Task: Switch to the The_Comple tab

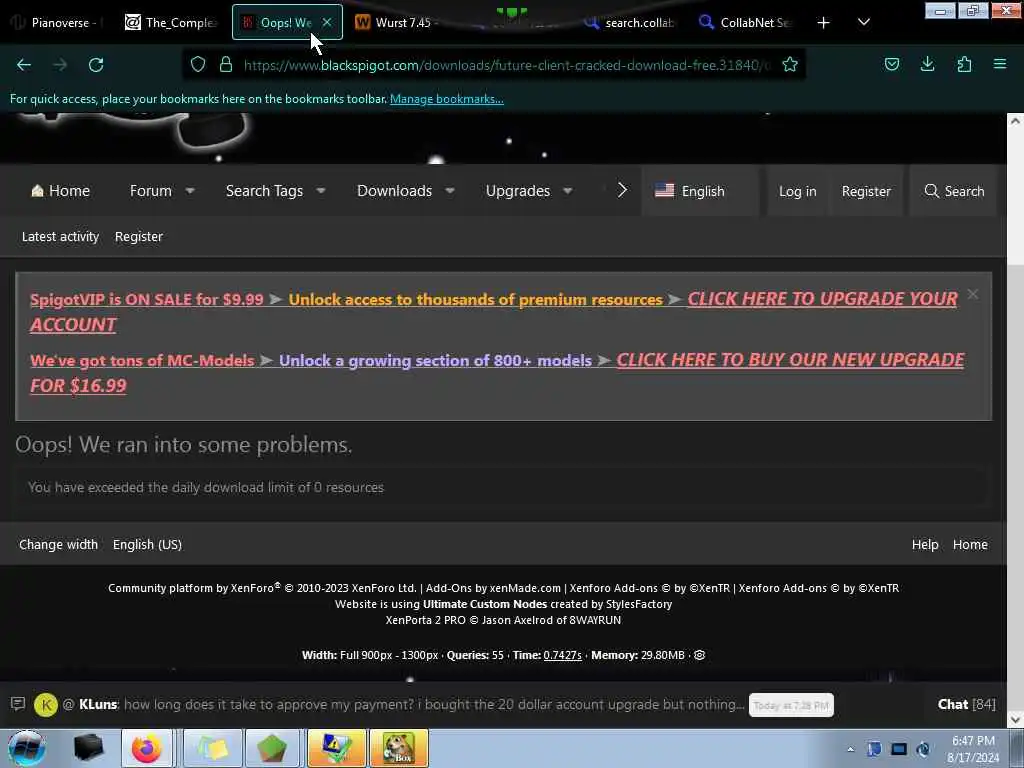Action: [x=170, y=23]
